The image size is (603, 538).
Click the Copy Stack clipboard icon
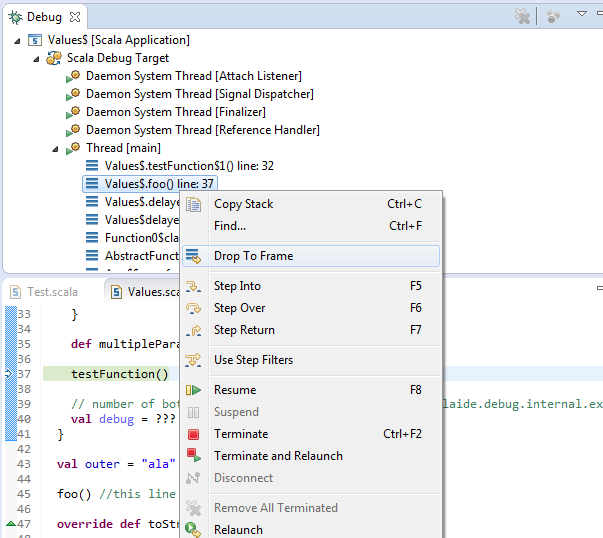point(194,204)
